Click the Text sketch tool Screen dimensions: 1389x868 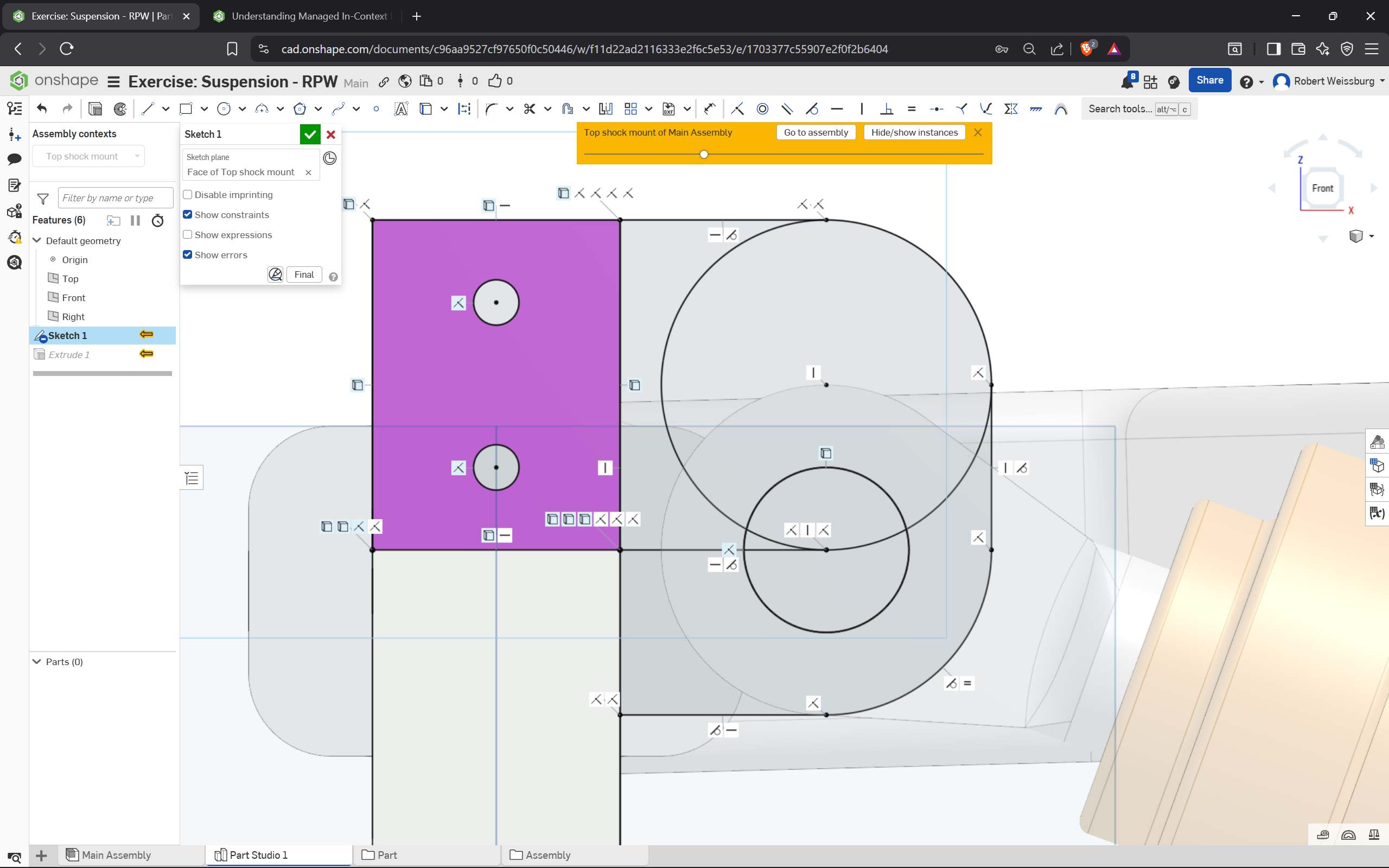[x=400, y=108]
